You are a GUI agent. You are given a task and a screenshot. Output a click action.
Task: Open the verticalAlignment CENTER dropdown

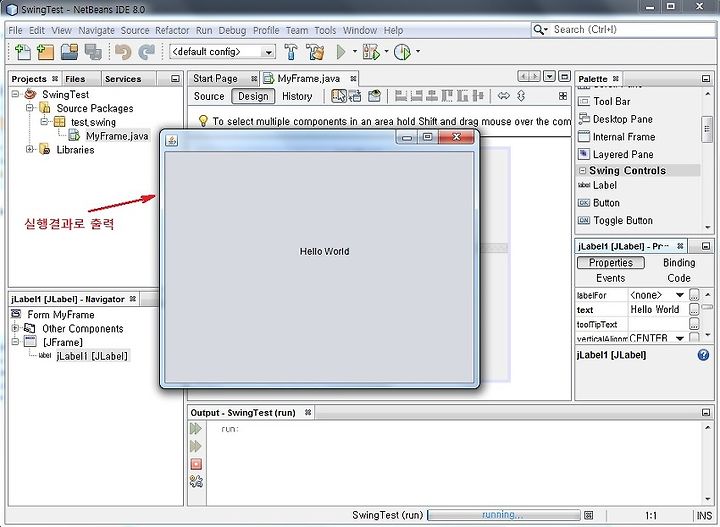coord(680,338)
